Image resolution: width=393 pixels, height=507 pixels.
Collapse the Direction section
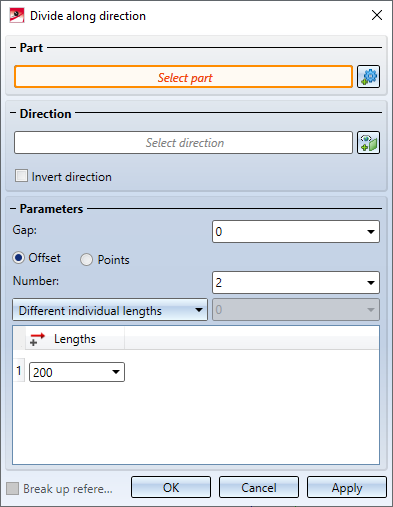pos(13,113)
